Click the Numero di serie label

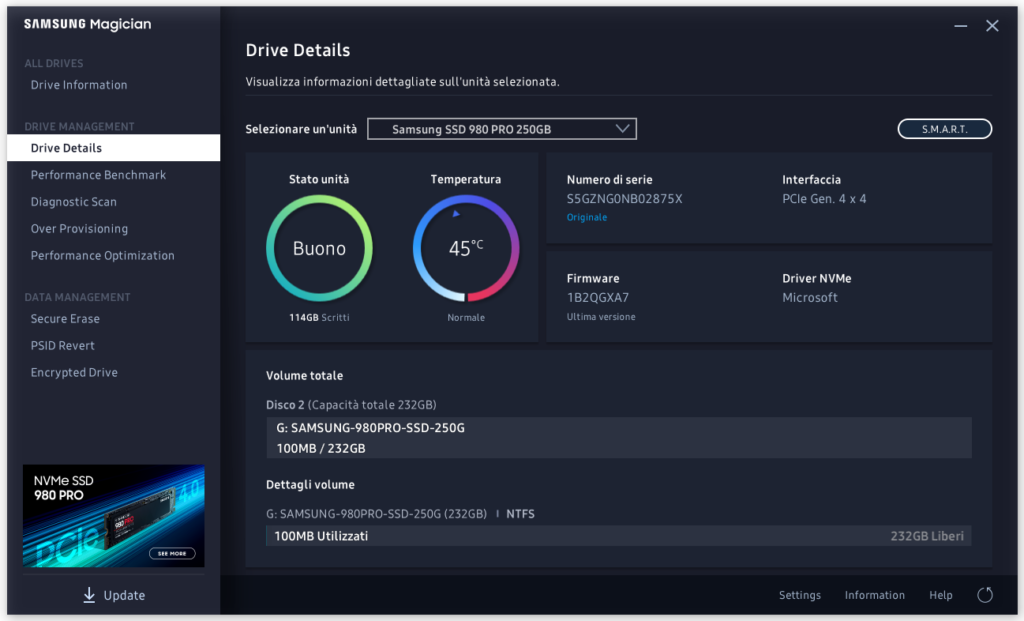[x=609, y=180]
